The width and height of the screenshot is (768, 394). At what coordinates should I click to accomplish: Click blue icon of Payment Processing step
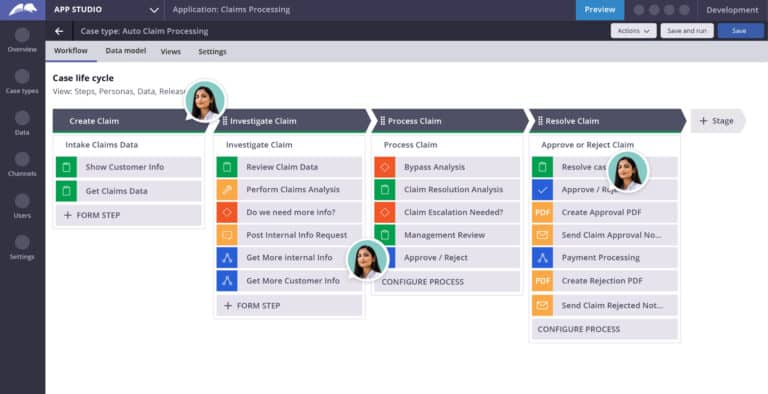[x=542, y=258]
